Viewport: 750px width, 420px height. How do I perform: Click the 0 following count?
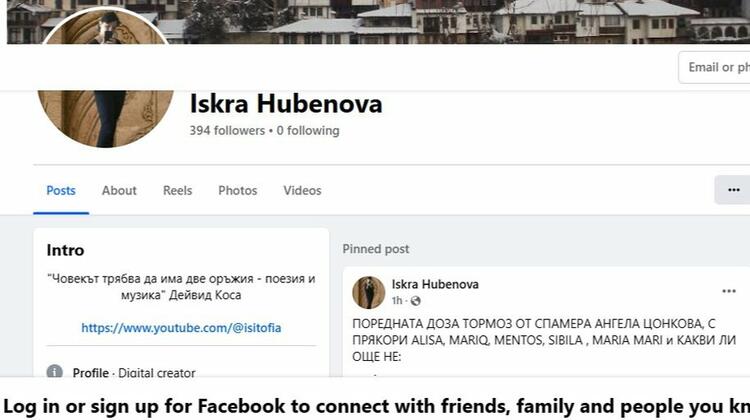(x=308, y=131)
